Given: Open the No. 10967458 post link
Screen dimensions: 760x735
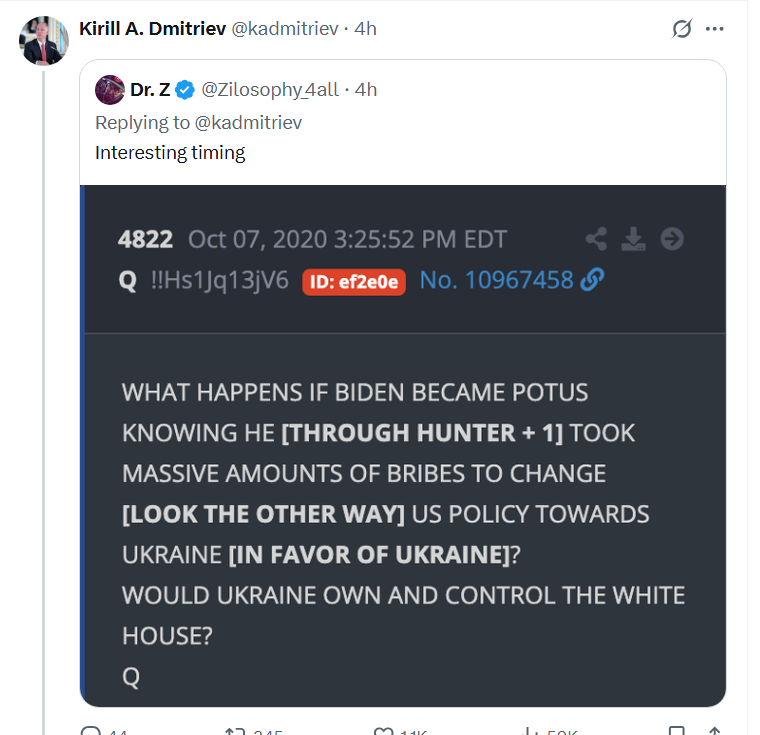Looking at the screenshot, I should pyautogui.click(x=496, y=281).
